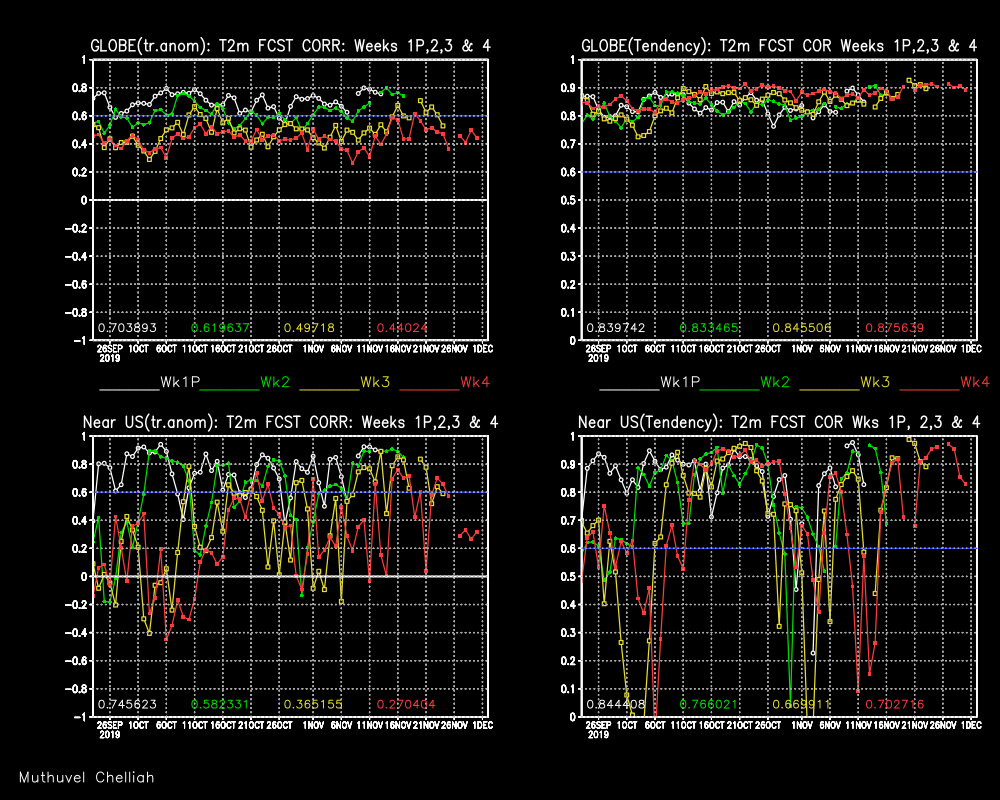Image resolution: width=1000 pixels, height=800 pixels.
Task: Click green Wk2 label in the left legend
Action: coord(275,382)
